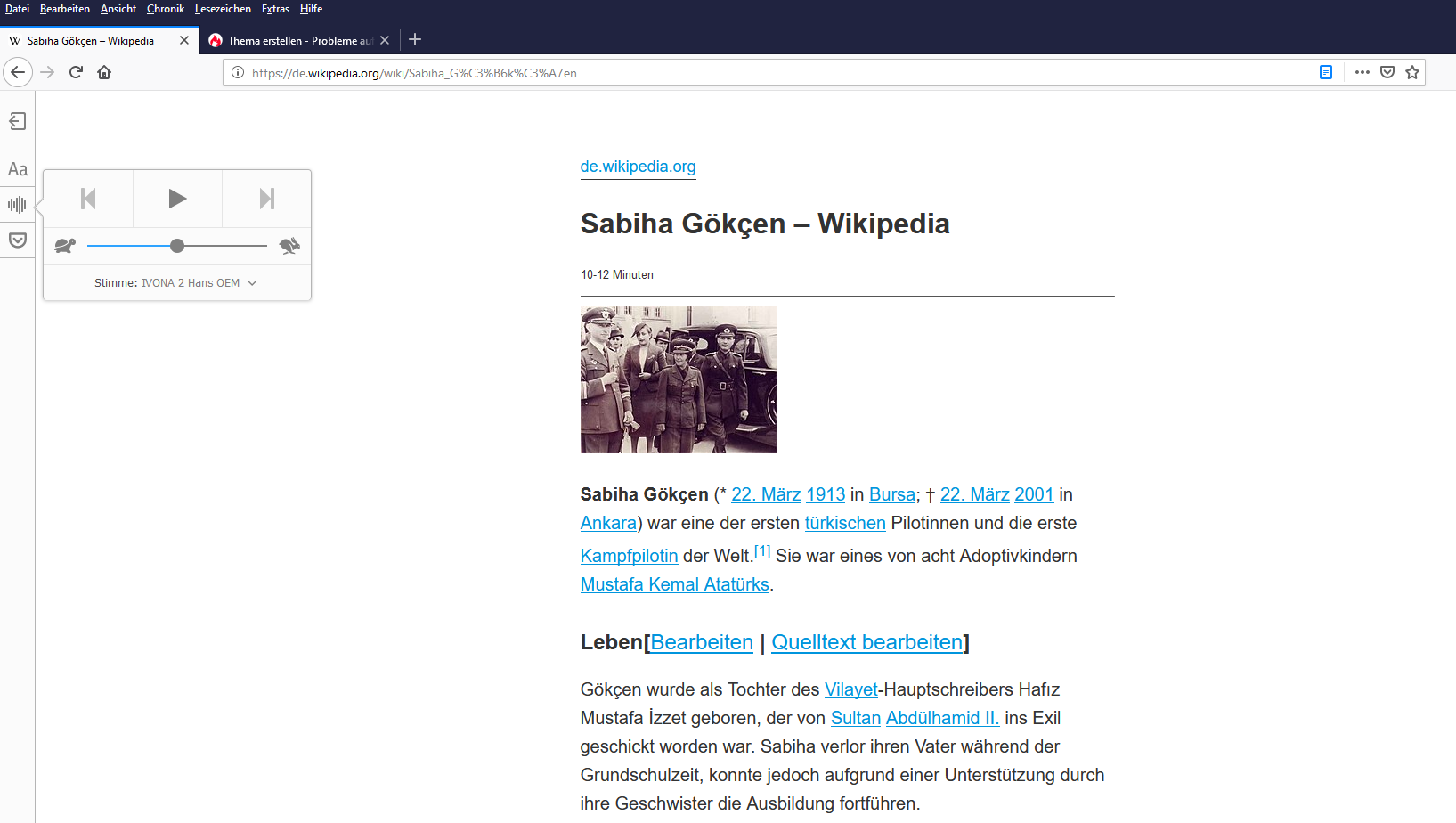Image resolution: width=1456 pixels, height=823 pixels.
Task: Open a new tab with plus button
Action: [x=415, y=40]
